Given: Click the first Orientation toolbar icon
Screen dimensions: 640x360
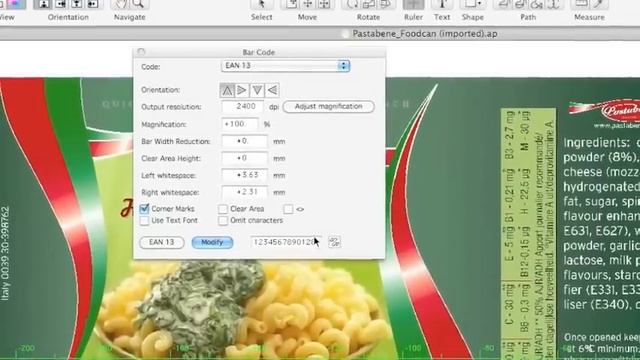Looking at the screenshot, I should click(44, 4).
